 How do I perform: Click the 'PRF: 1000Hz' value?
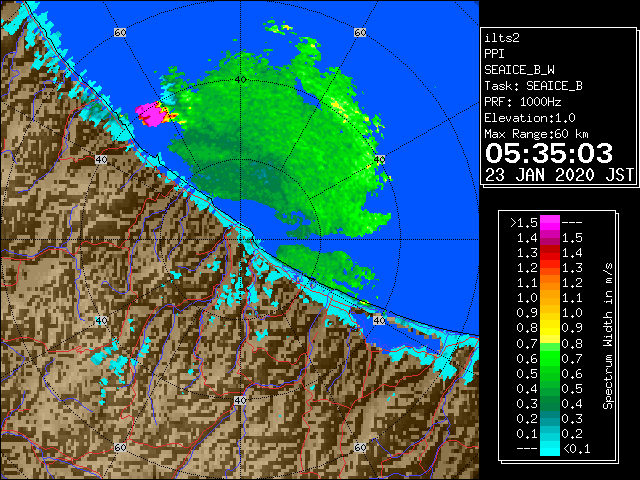523,102
